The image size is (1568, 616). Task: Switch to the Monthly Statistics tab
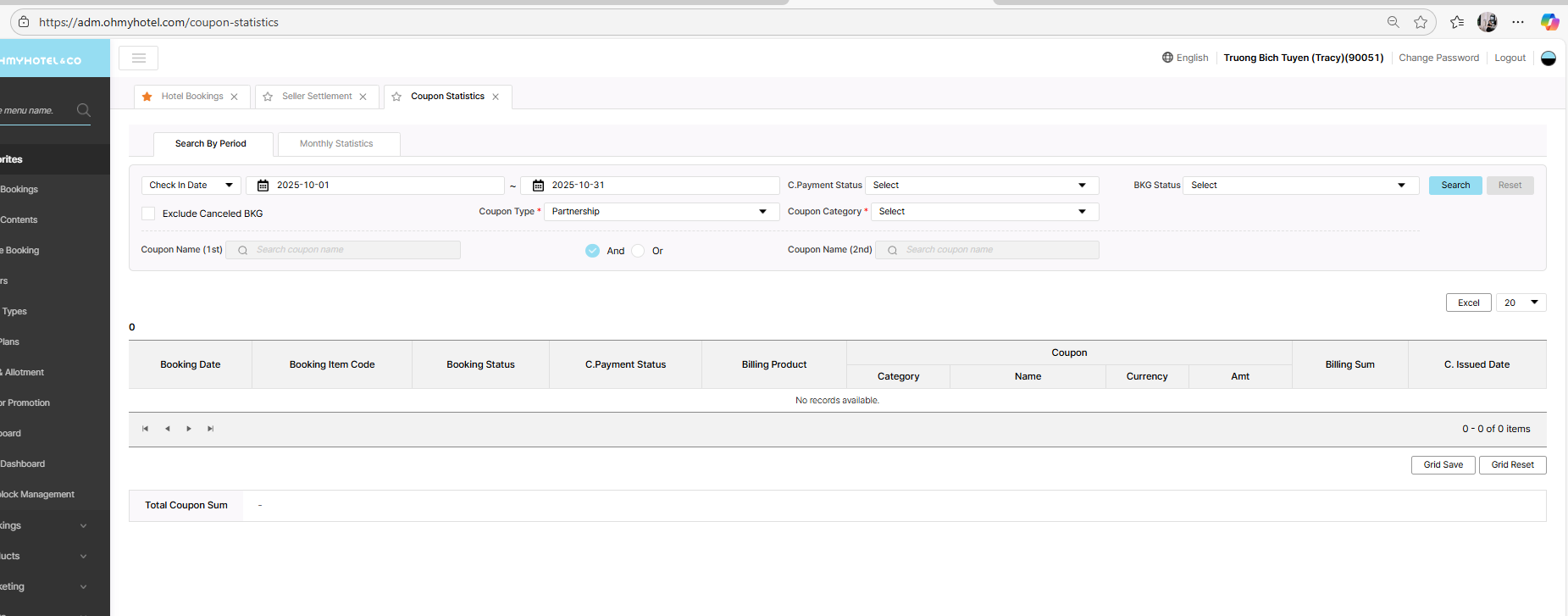coord(336,144)
